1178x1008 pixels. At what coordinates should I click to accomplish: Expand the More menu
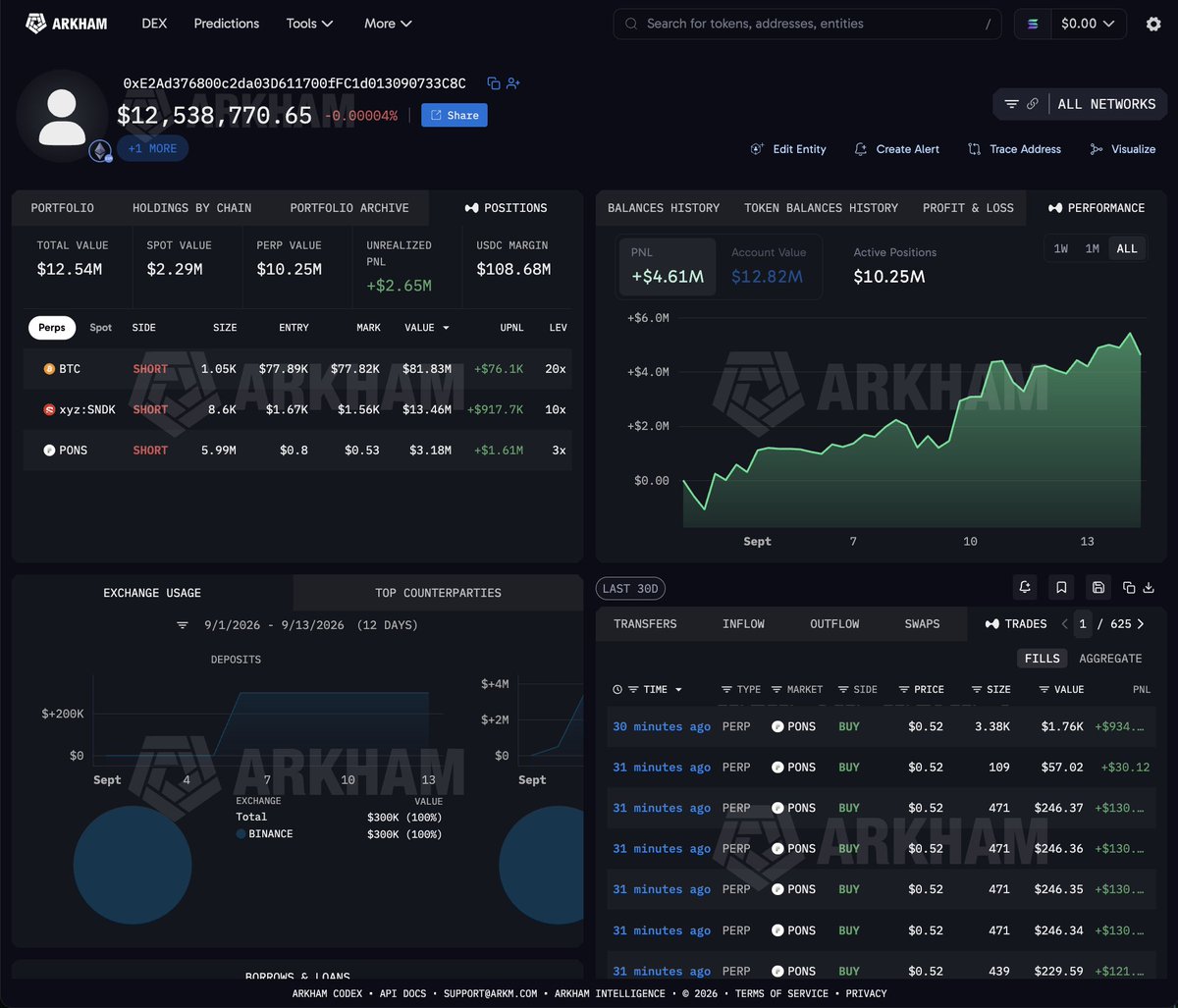tap(388, 24)
